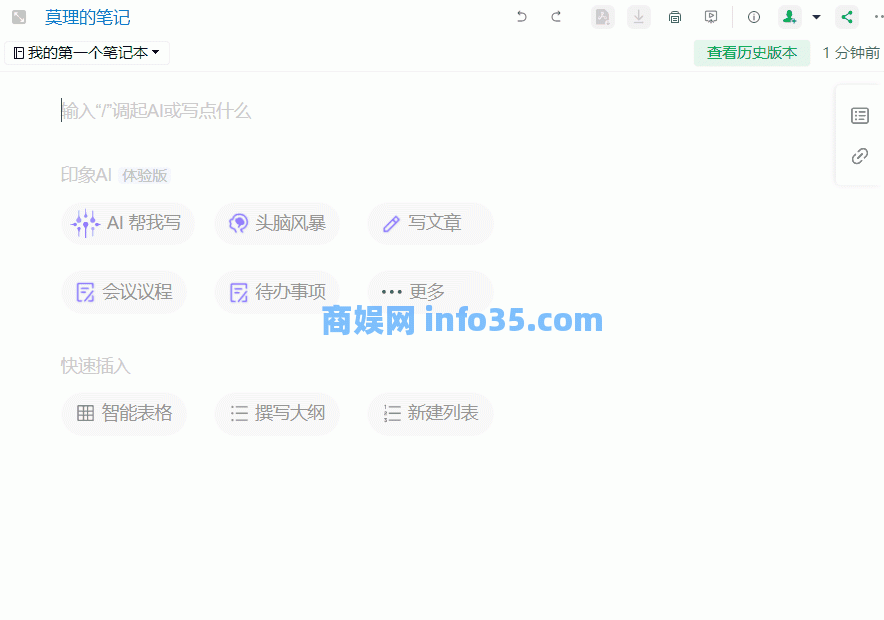Click 查看历史版本 button
The height and width of the screenshot is (620, 884).
click(x=752, y=53)
